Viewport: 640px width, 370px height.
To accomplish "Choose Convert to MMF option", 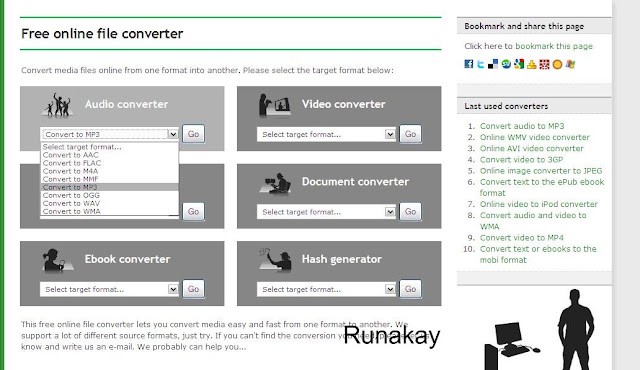I will tap(109, 179).
